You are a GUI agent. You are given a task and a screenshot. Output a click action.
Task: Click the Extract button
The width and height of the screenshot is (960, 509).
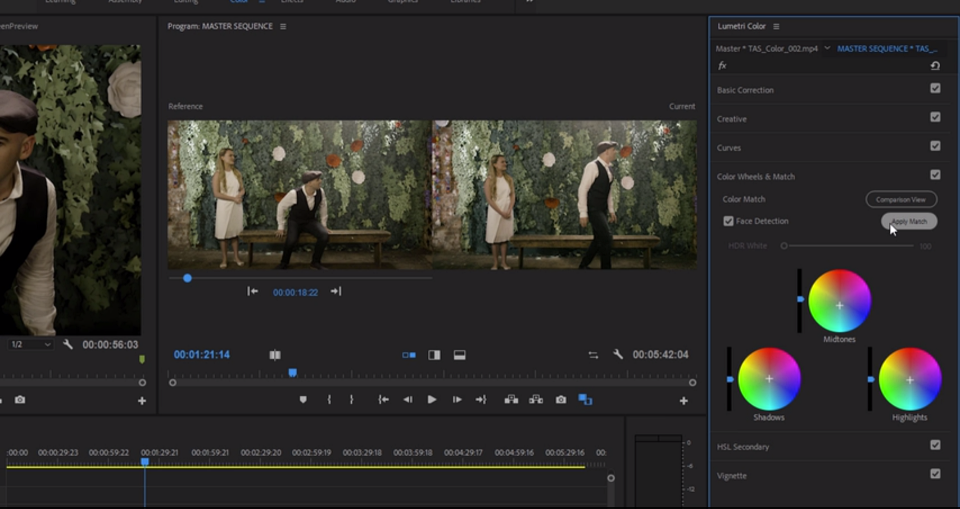point(536,399)
